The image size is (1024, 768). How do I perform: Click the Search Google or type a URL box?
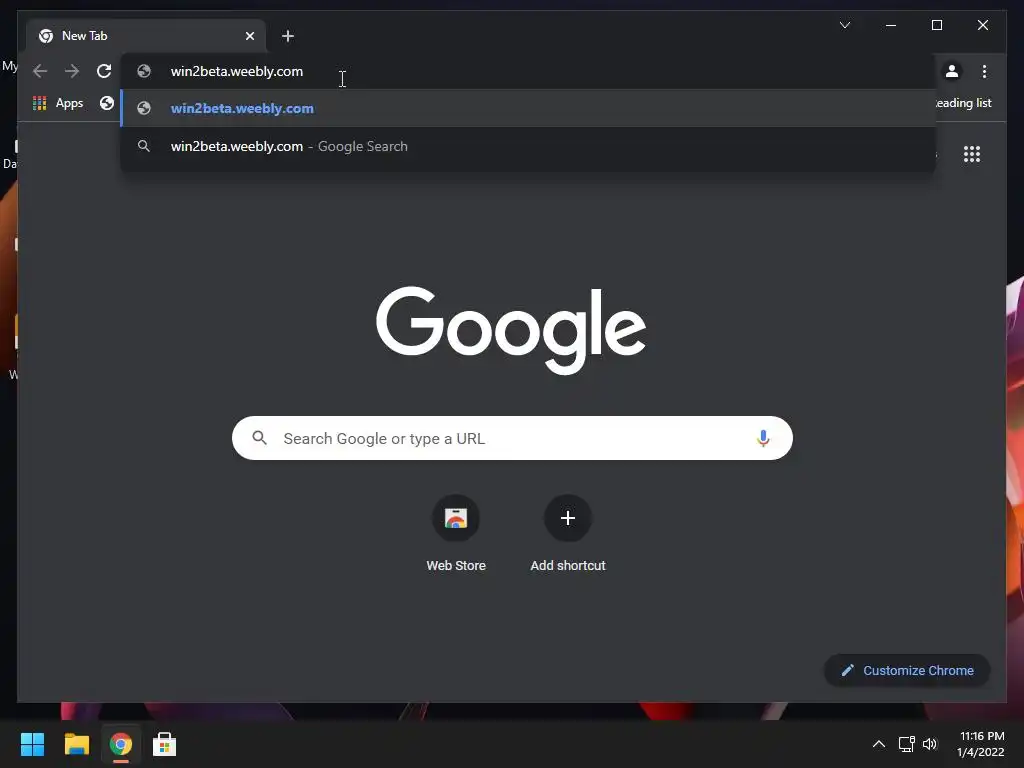pyautogui.click(x=512, y=438)
